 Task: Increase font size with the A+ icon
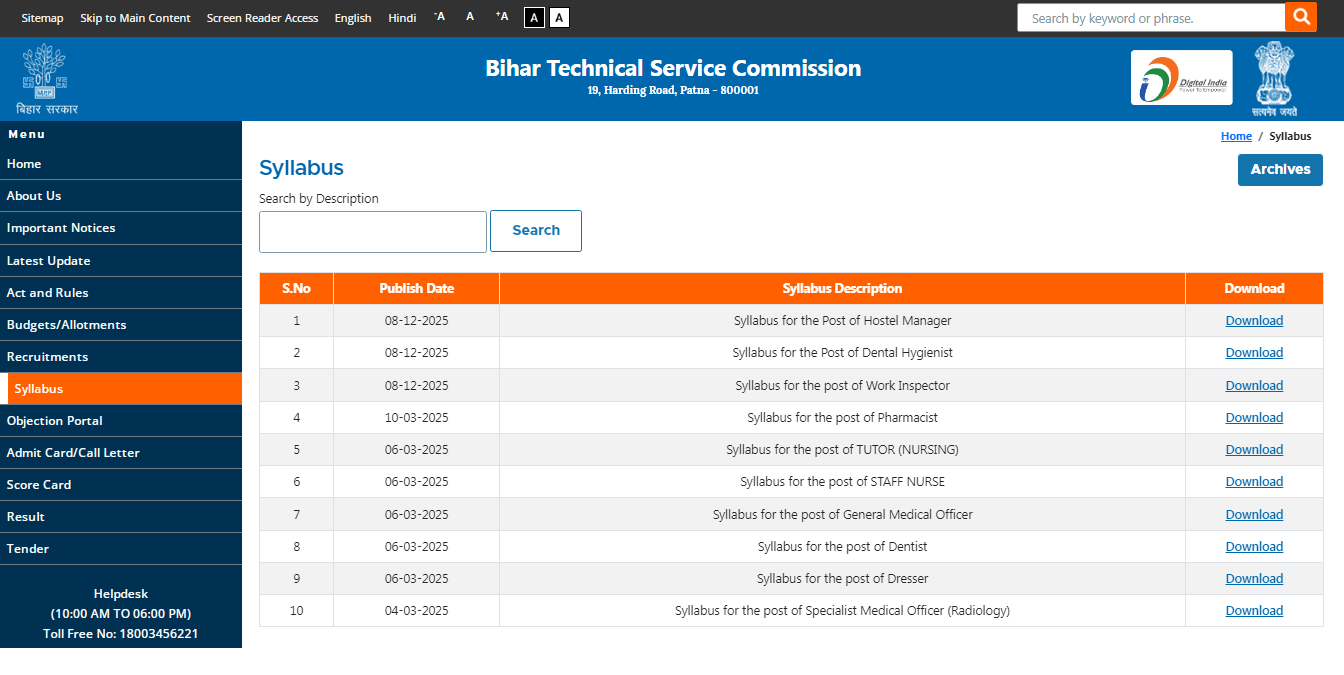502,17
